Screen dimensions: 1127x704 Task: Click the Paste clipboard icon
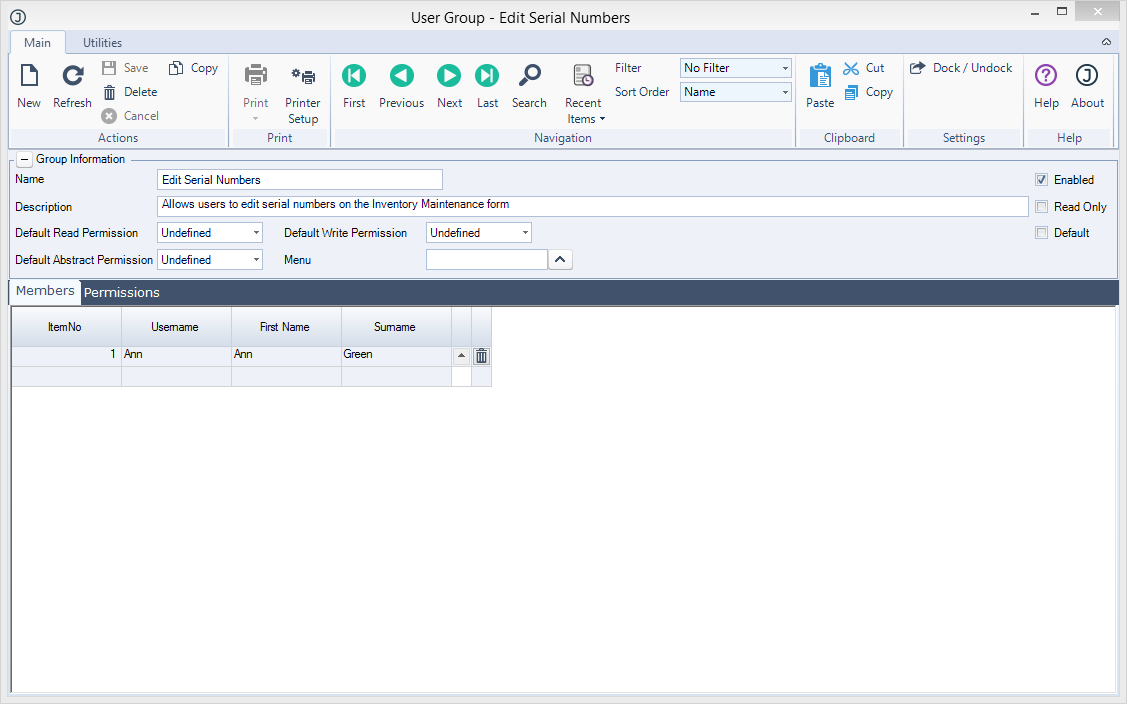click(820, 77)
